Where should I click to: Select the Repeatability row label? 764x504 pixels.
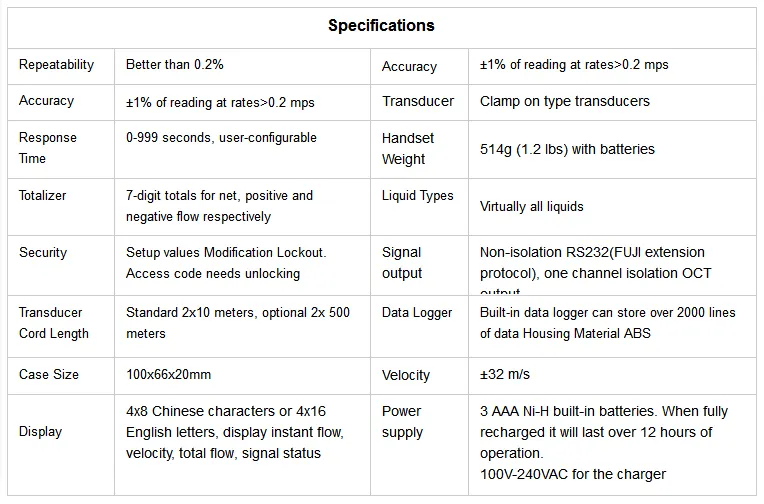(56, 65)
